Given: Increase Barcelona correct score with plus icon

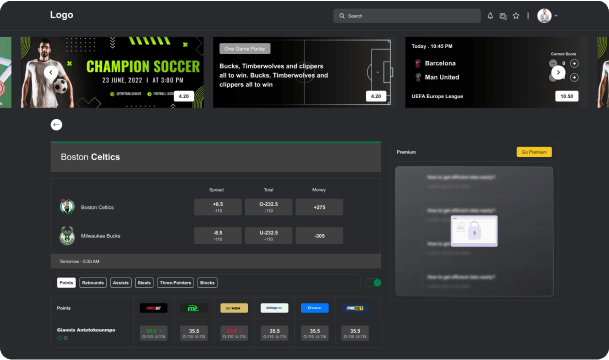Looking at the screenshot, I should (574, 63).
